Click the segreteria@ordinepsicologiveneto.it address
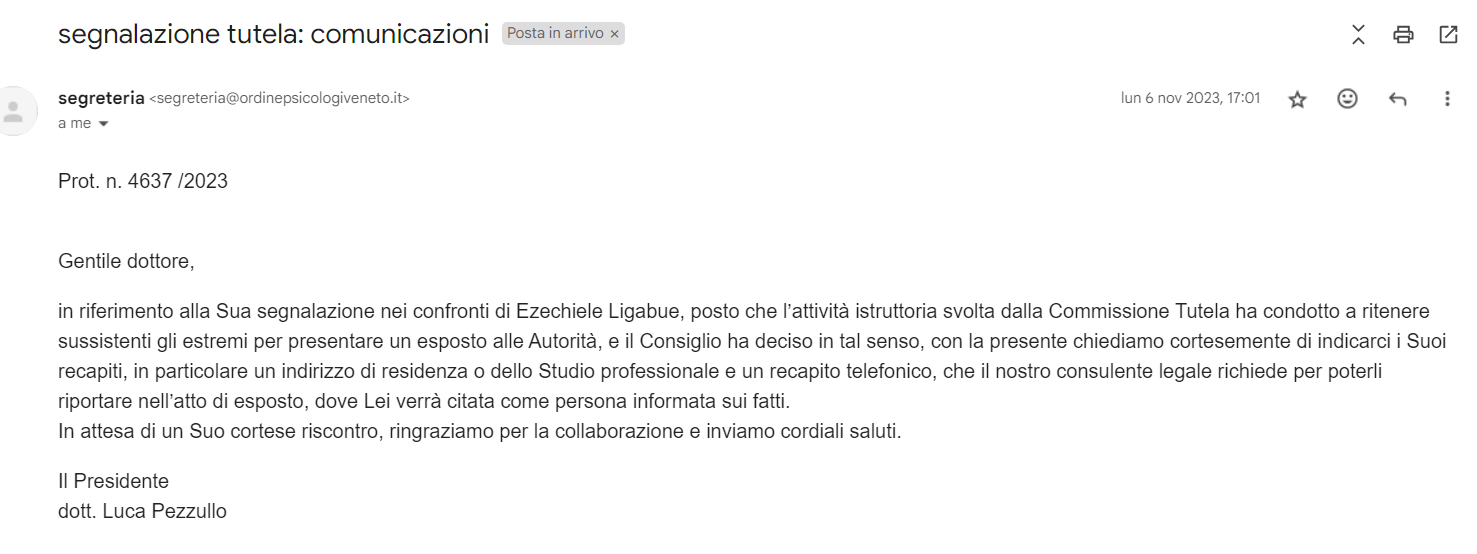The height and width of the screenshot is (554, 1477). tap(279, 98)
